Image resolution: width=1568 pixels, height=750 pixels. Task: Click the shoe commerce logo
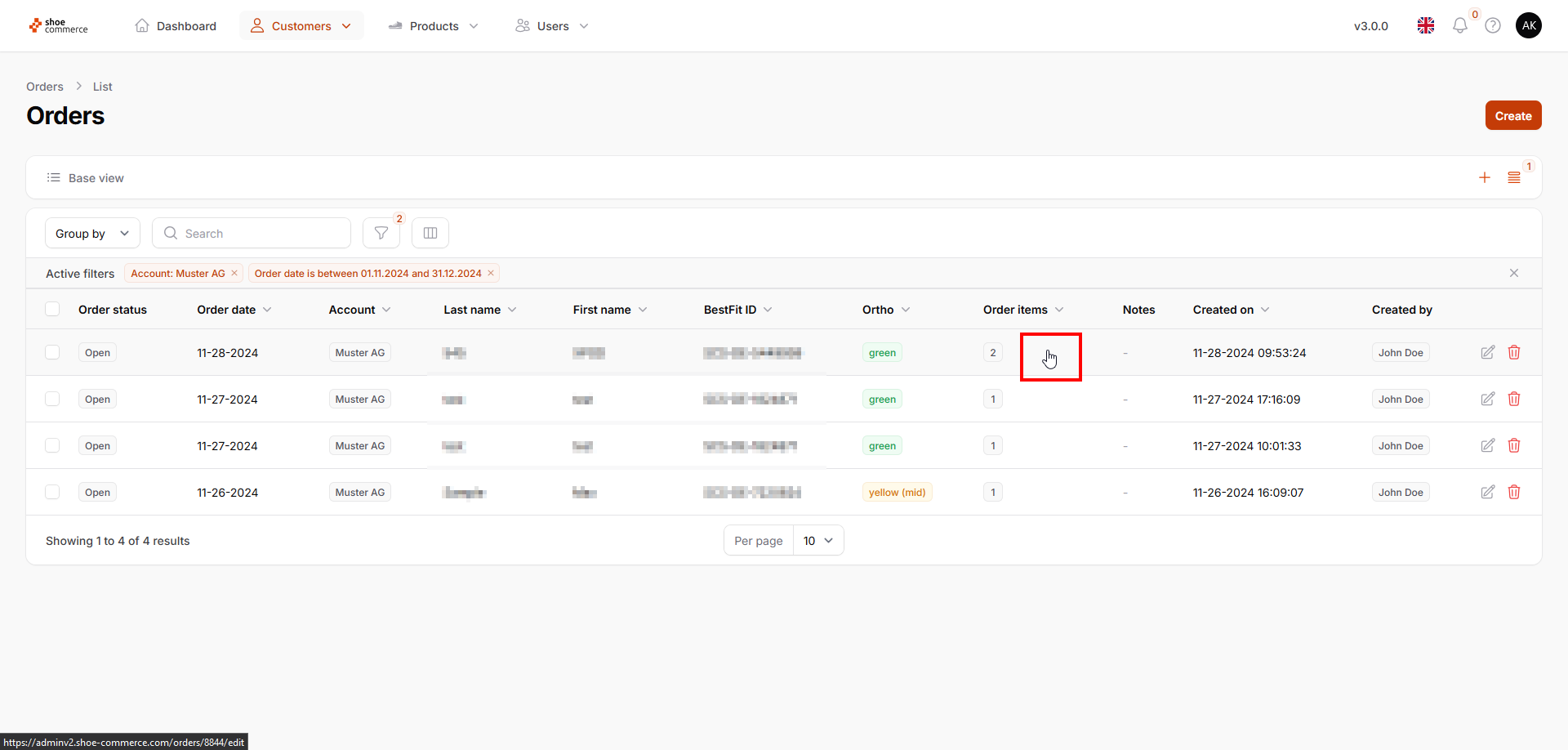[x=58, y=26]
